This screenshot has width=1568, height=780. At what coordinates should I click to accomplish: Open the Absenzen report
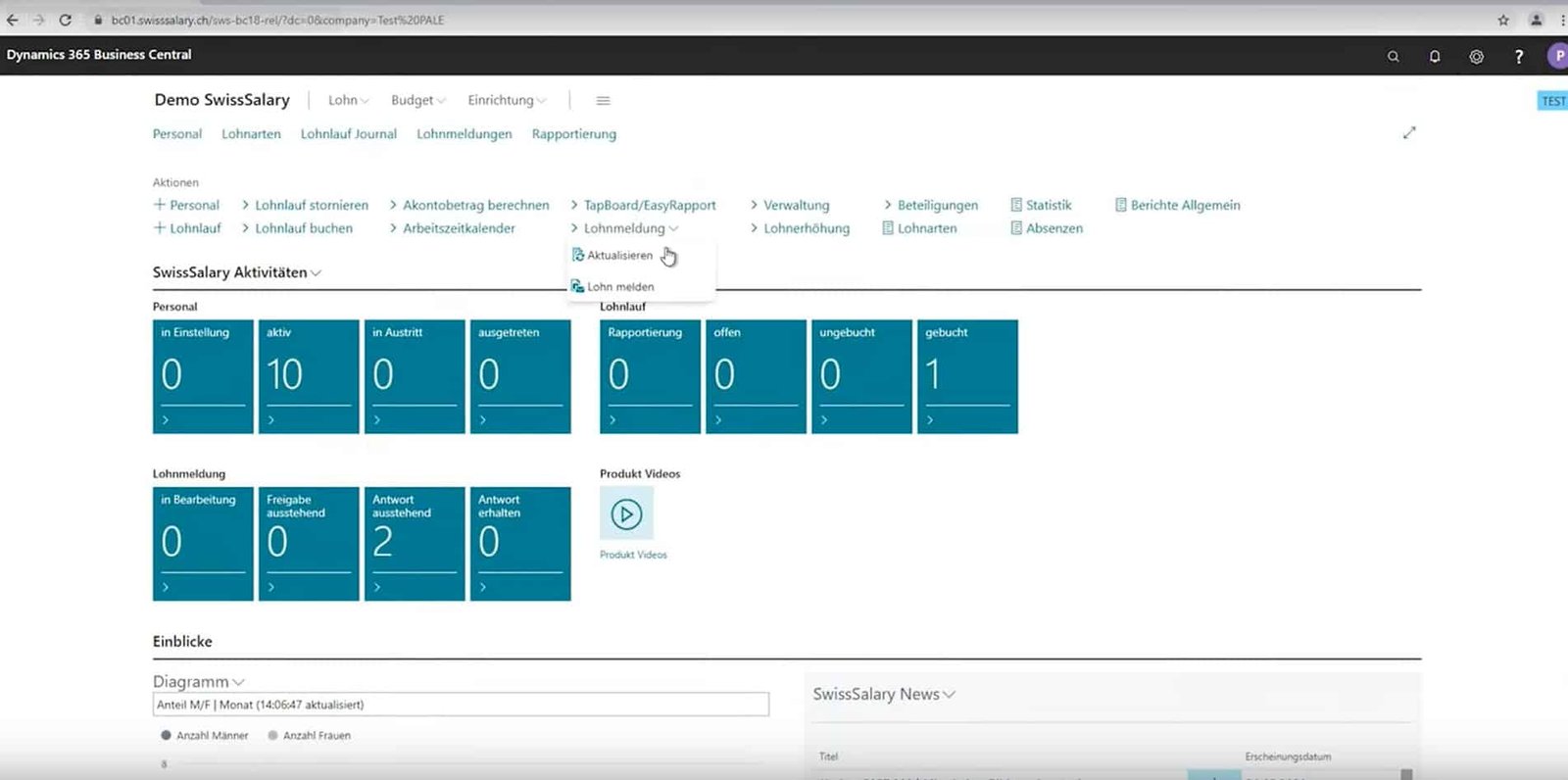point(1047,228)
